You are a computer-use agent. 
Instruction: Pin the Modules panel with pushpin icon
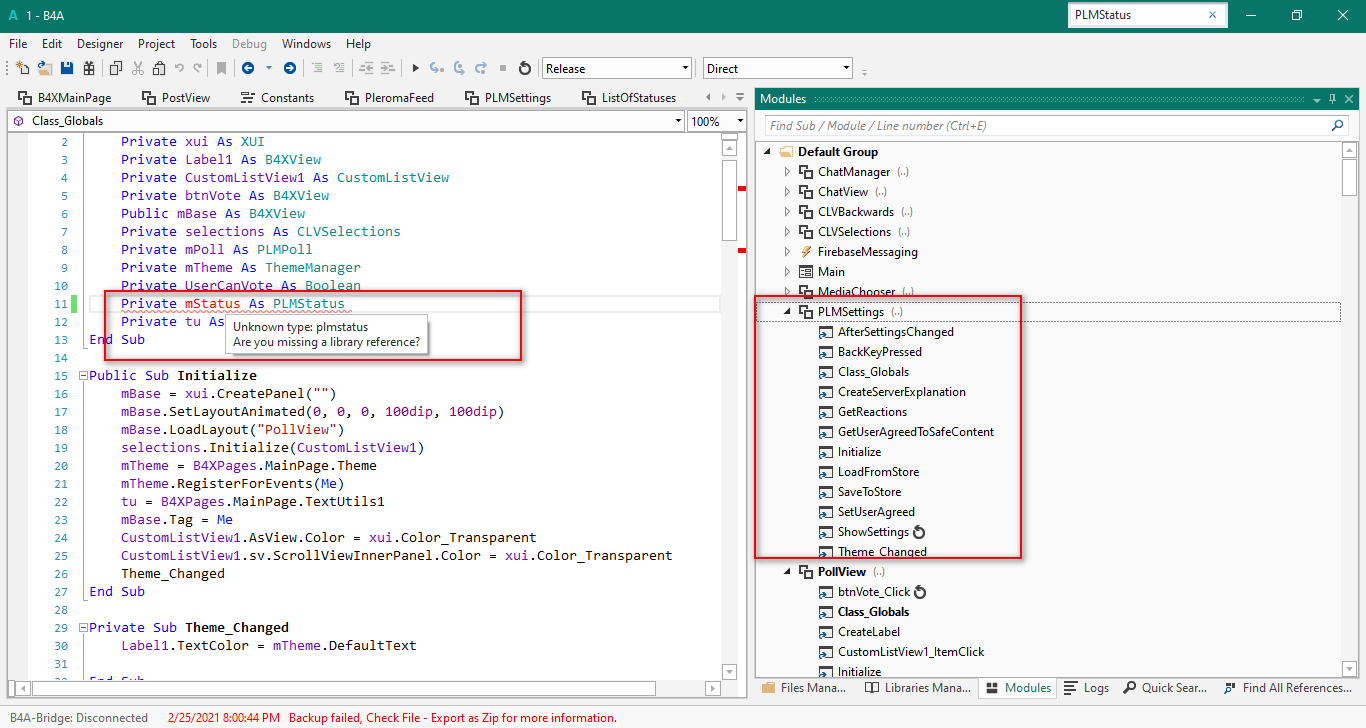pos(1332,98)
